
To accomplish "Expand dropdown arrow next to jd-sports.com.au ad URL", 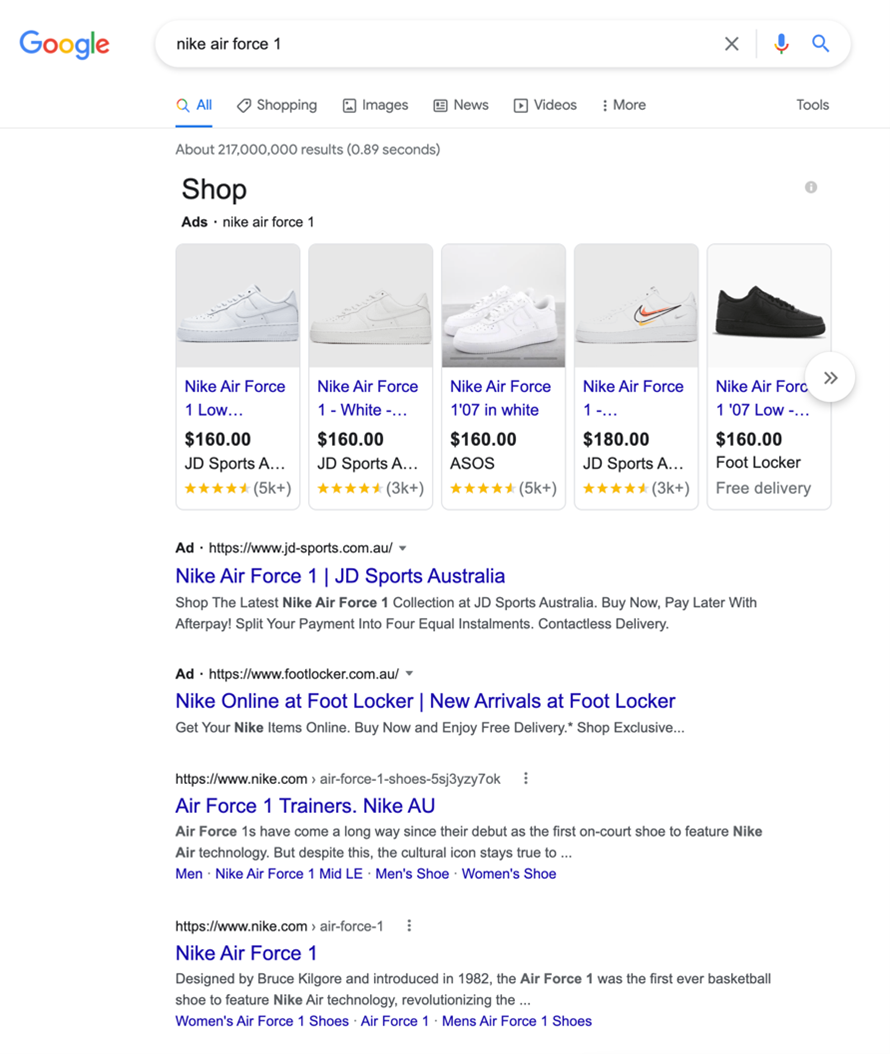I will click(x=403, y=548).
